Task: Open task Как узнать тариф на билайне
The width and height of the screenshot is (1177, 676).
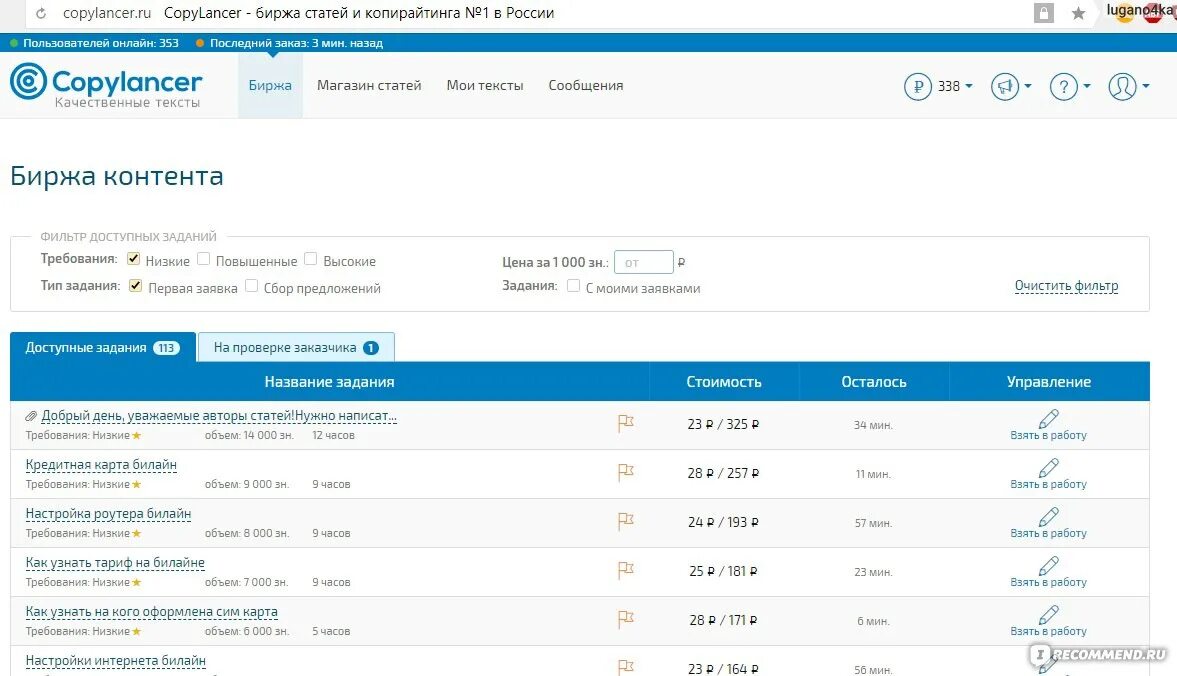Action: pyautogui.click(x=115, y=563)
